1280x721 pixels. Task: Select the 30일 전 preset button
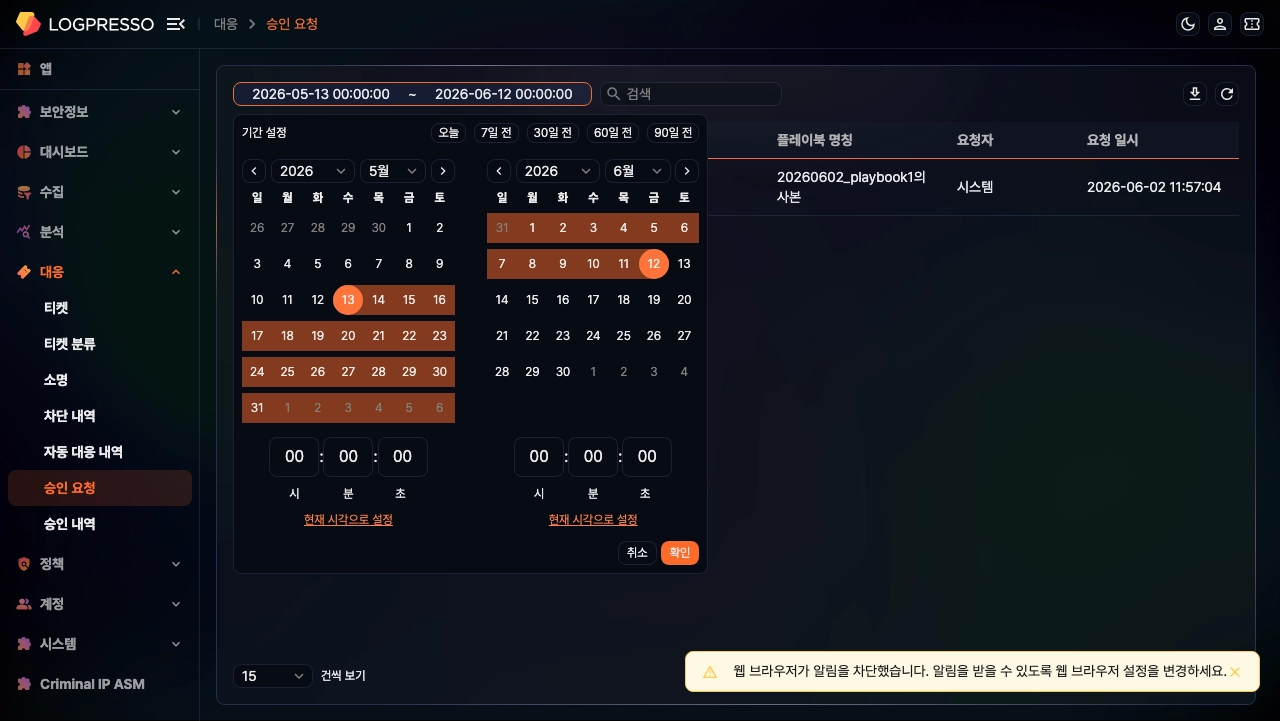(x=553, y=132)
